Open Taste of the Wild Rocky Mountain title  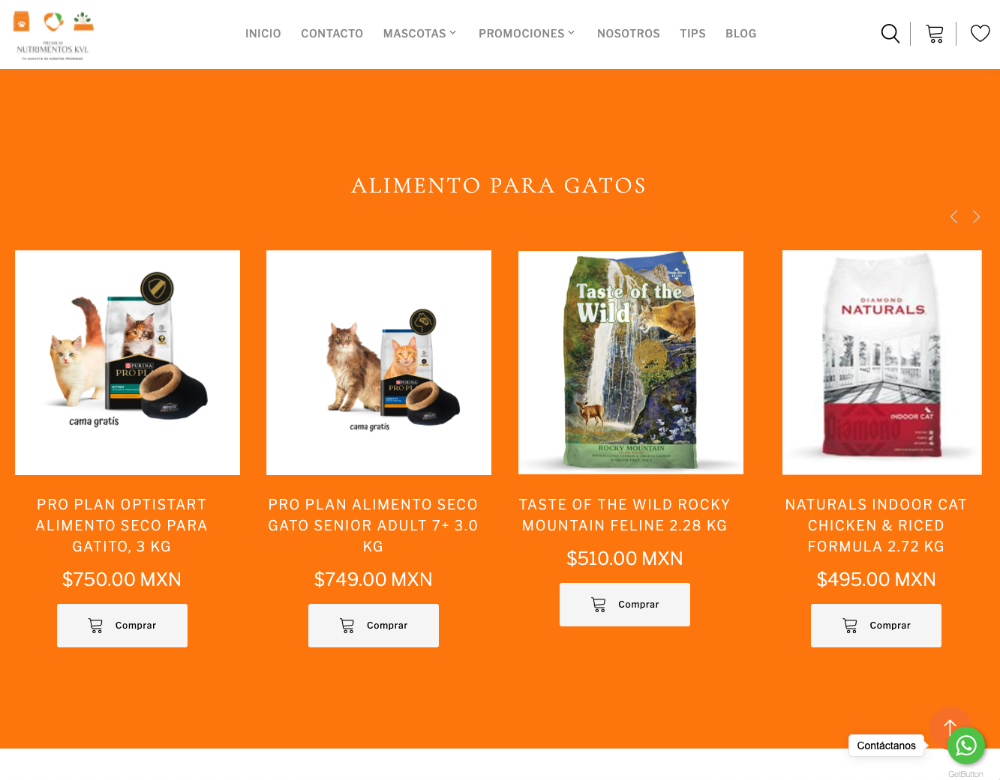(x=625, y=515)
